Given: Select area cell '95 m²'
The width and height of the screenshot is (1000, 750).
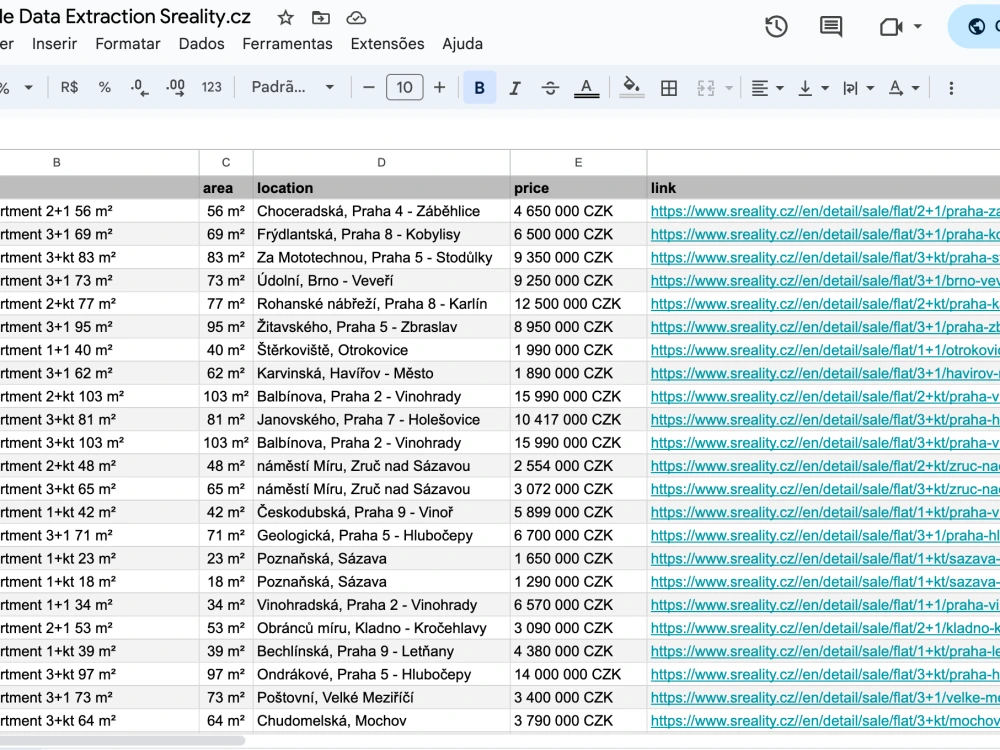Looking at the screenshot, I should (226, 327).
